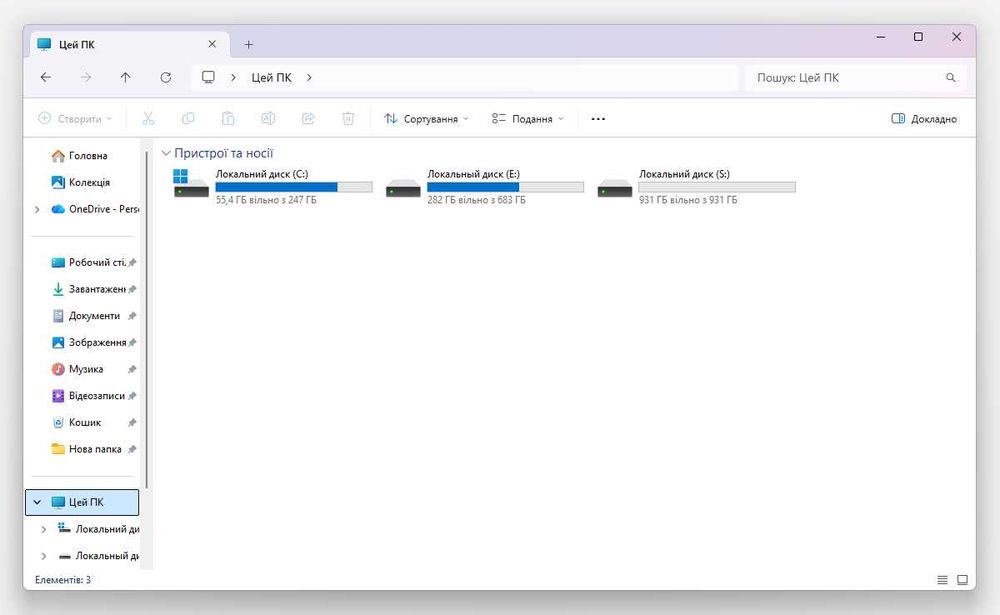Click the Cut scissors icon
The image size is (1000, 615).
coord(148,119)
